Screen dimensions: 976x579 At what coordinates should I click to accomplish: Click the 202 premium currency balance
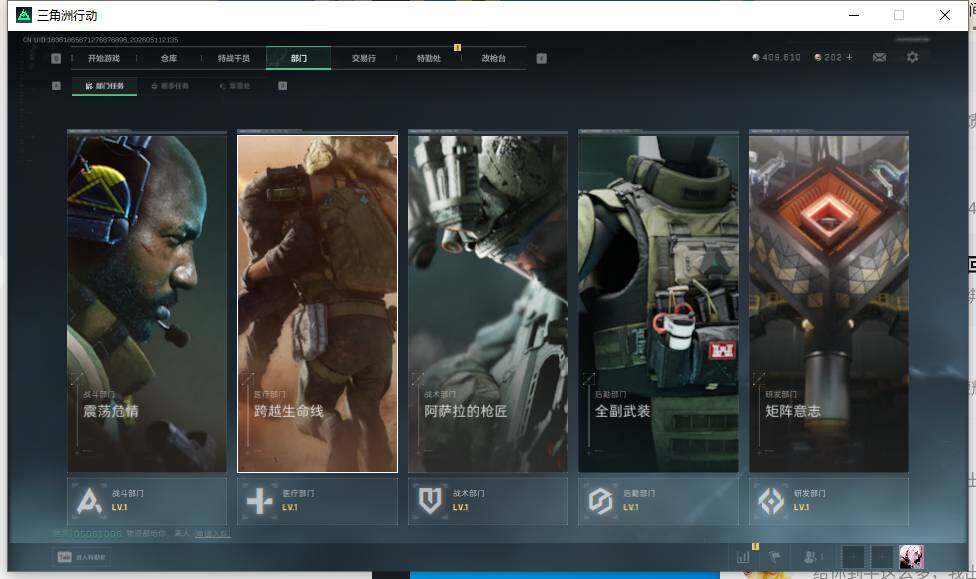(x=828, y=57)
